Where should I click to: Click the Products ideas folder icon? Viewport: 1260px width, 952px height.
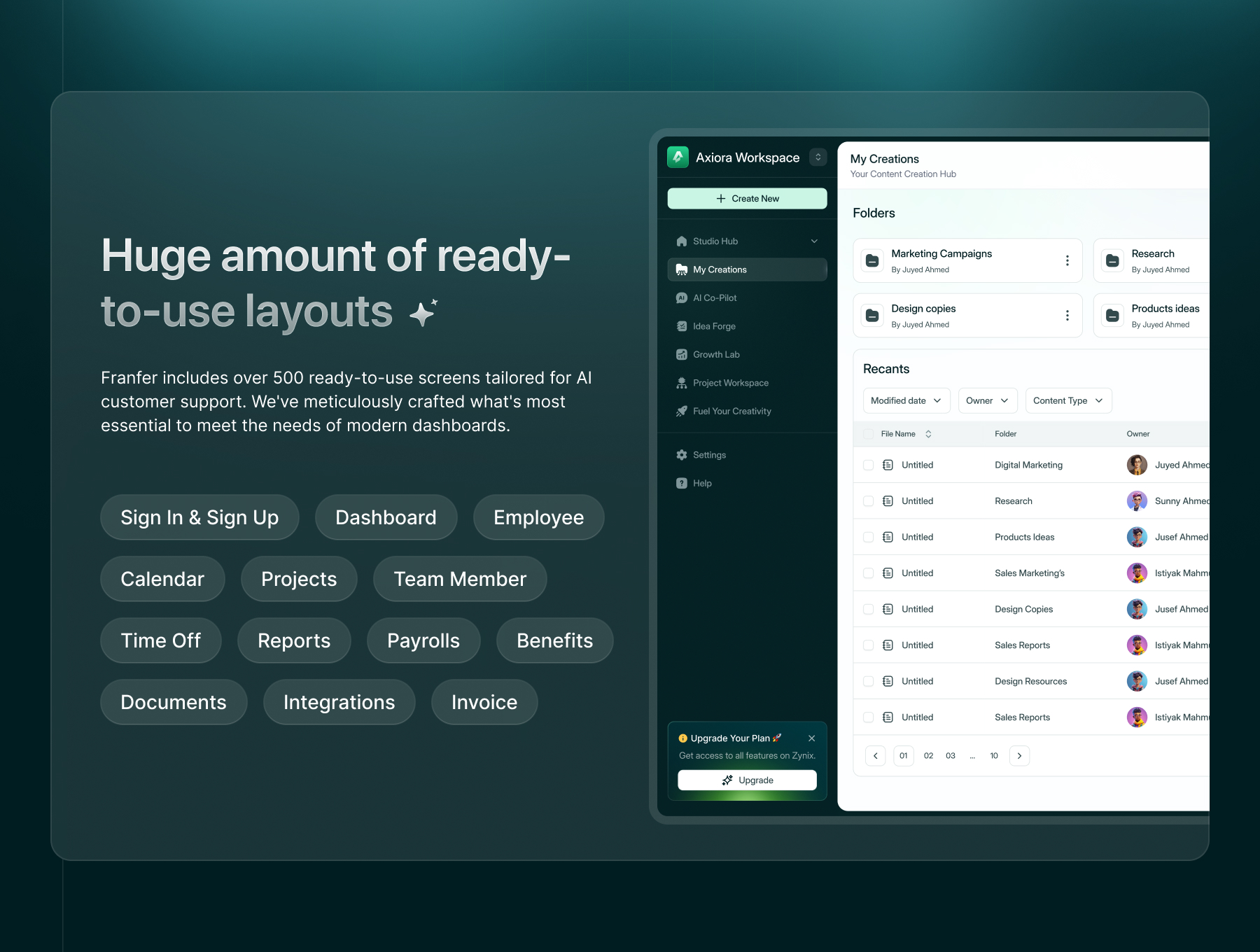[1112, 316]
